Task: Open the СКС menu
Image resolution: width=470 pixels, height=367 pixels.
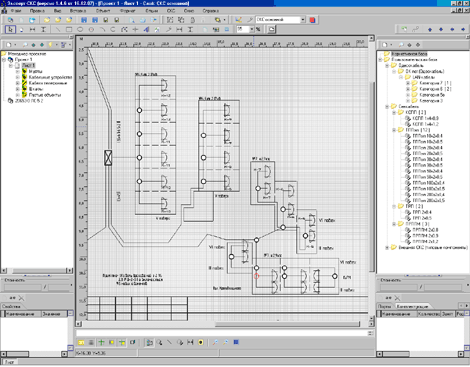Action: [x=171, y=11]
